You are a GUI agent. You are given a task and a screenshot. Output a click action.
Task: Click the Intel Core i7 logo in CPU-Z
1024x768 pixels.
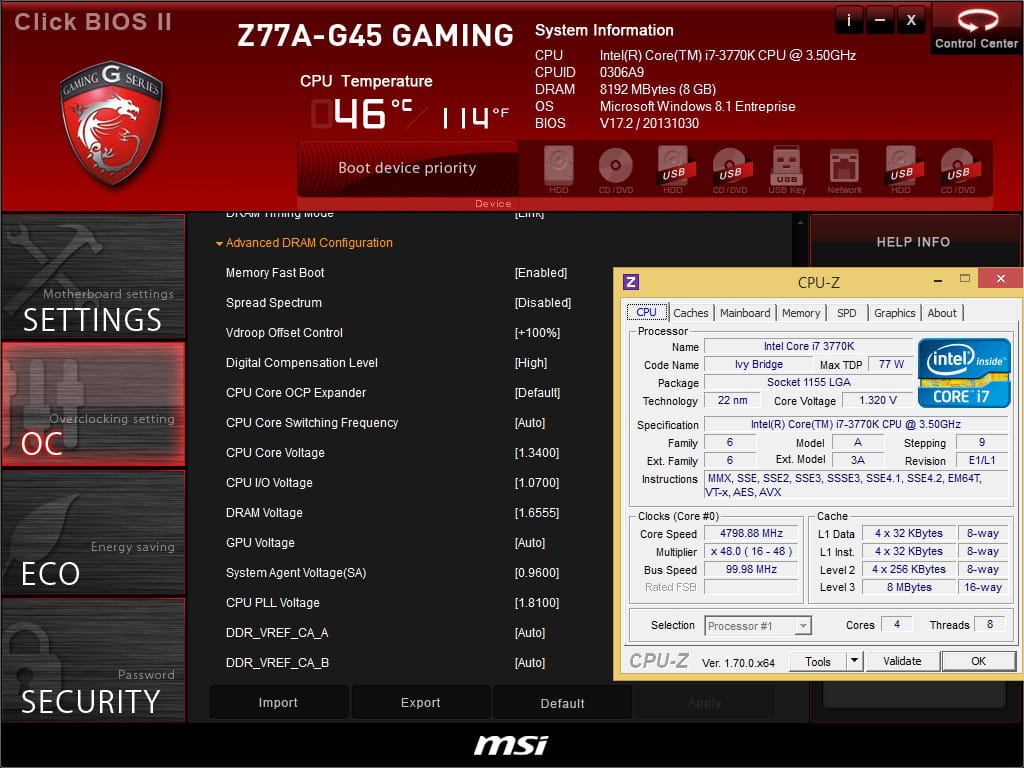(x=964, y=373)
